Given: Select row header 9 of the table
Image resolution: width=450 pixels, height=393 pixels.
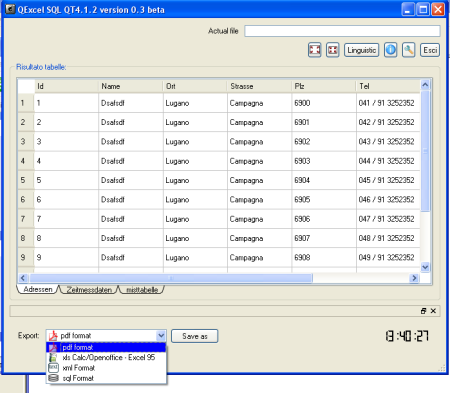Looking at the screenshot, I should coord(26,257).
